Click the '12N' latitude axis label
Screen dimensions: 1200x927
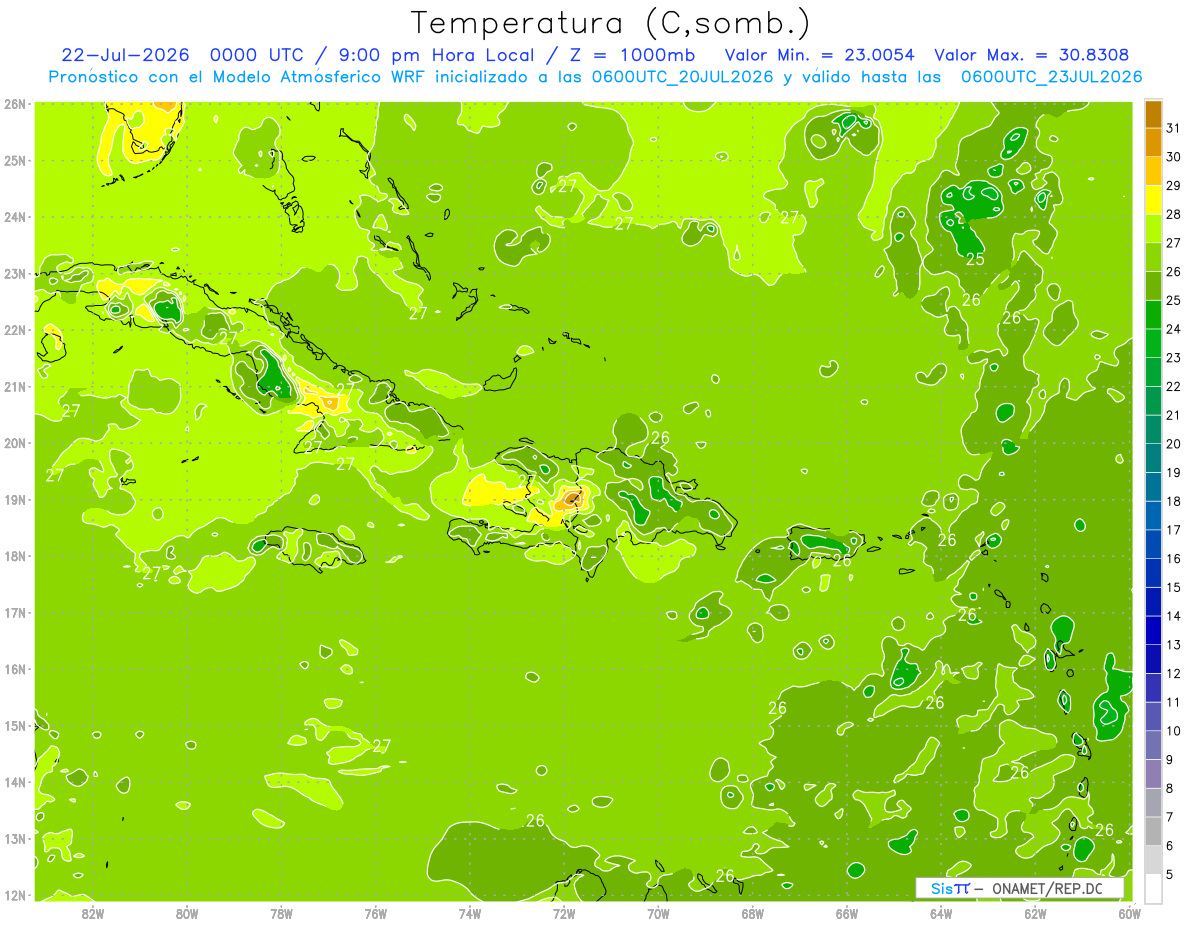pos(14,895)
